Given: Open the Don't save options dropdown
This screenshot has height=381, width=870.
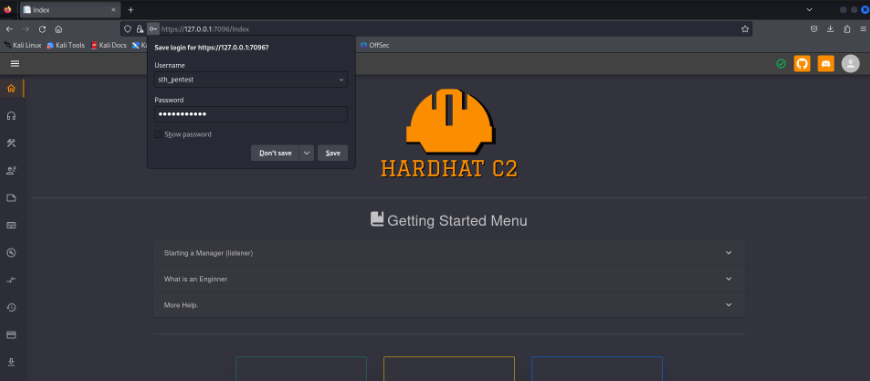Looking at the screenshot, I should (x=307, y=153).
